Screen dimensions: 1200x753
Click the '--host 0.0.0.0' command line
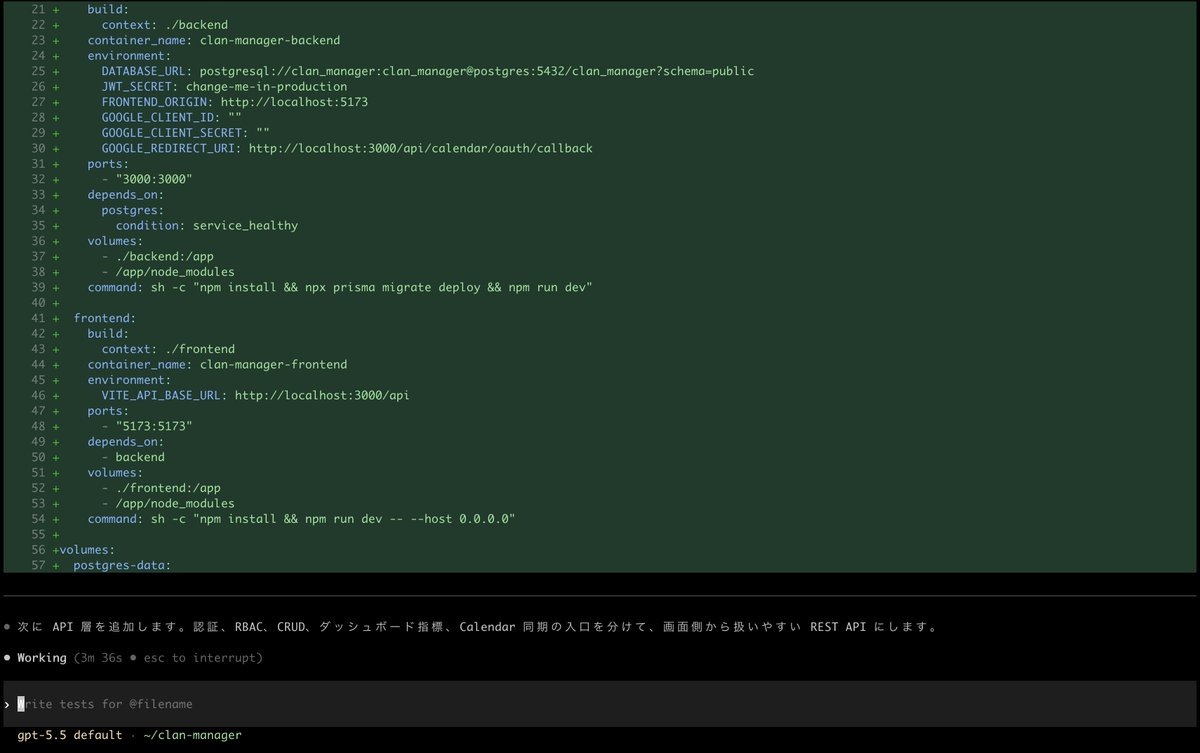pyautogui.click(x=301, y=519)
